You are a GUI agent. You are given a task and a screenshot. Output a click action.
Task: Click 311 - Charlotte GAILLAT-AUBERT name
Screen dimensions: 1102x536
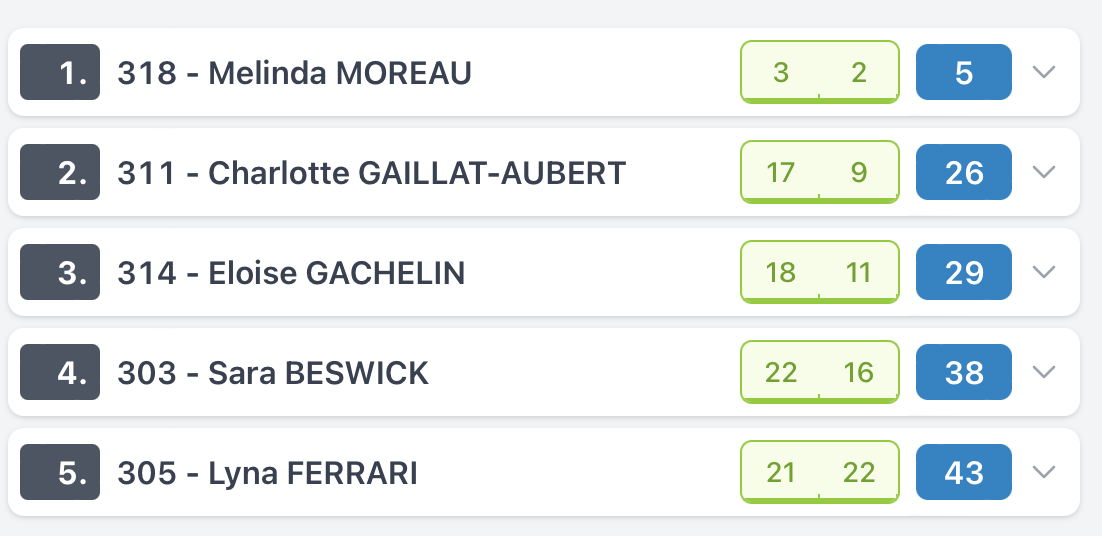pyautogui.click(x=371, y=173)
